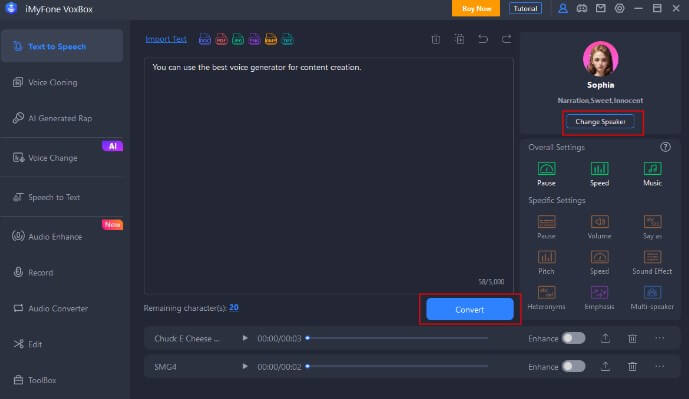689x399 pixels.
Task: Open more options for Chuck E Cheese
Action: point(660,338)
